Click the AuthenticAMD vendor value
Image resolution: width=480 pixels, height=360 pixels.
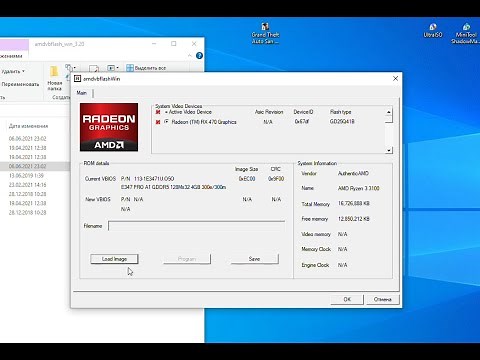pos(353,173)
